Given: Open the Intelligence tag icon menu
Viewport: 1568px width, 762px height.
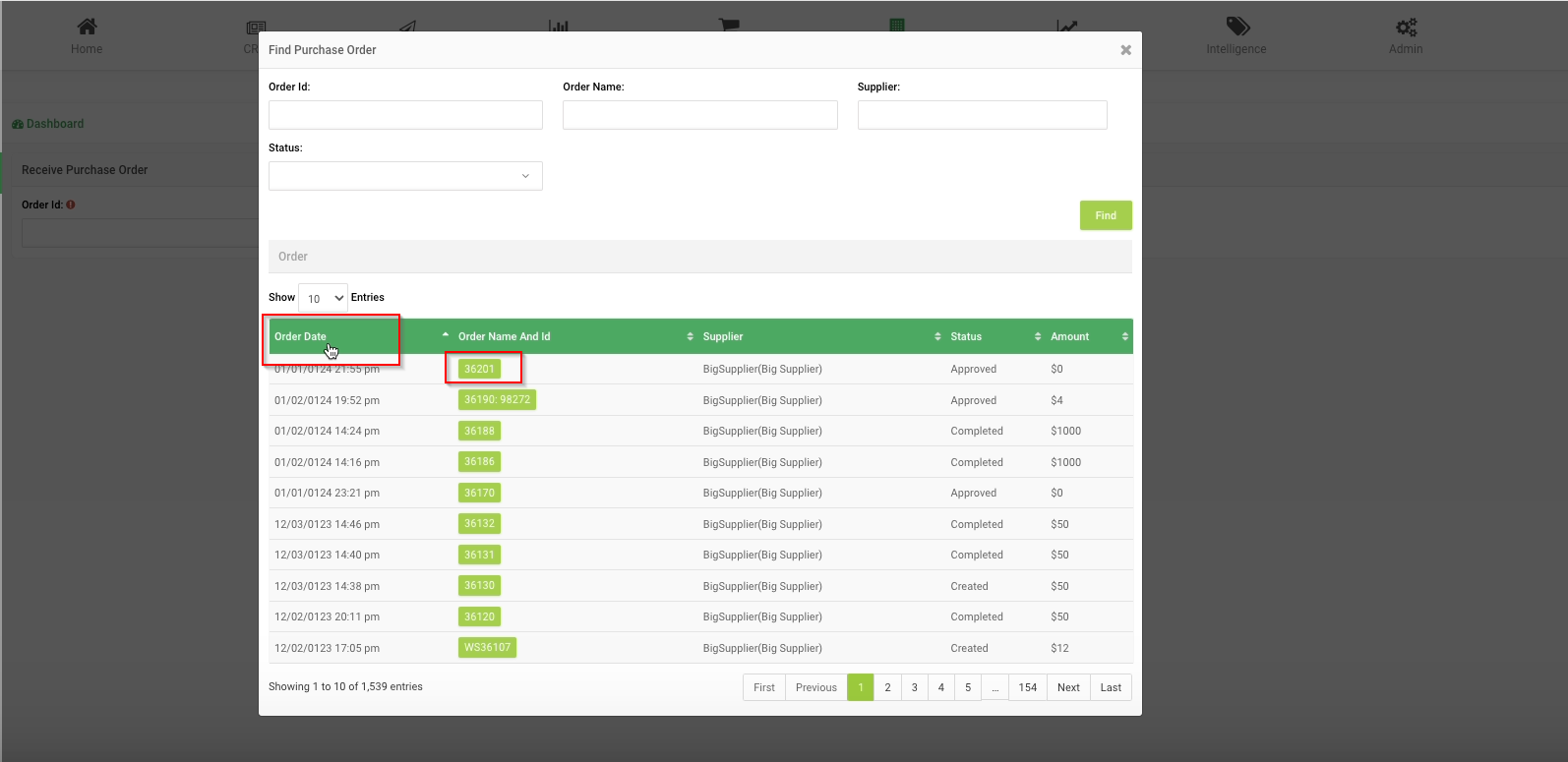Looking at the screenshot, I should pyautogui.click(x=1236, y=35).
